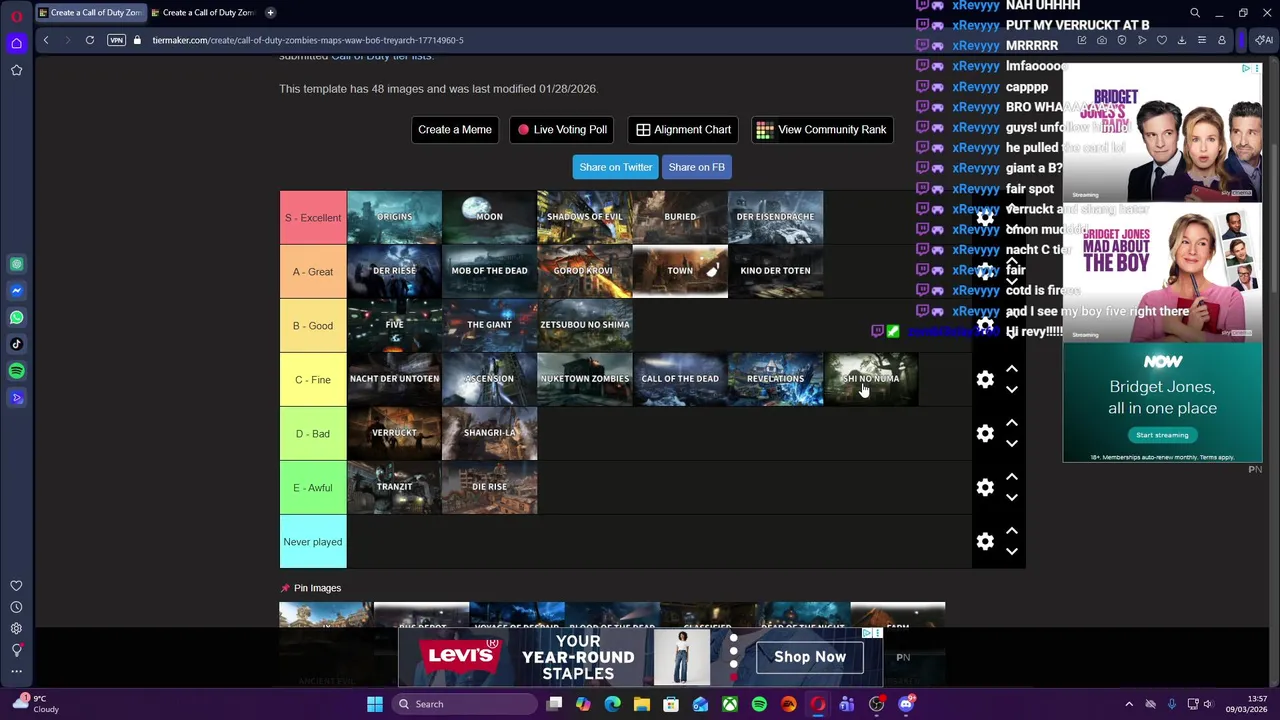Pick the Shi No Numa thumbnail
Viewport: 1280px width, 720px height.
coord(870,379)
